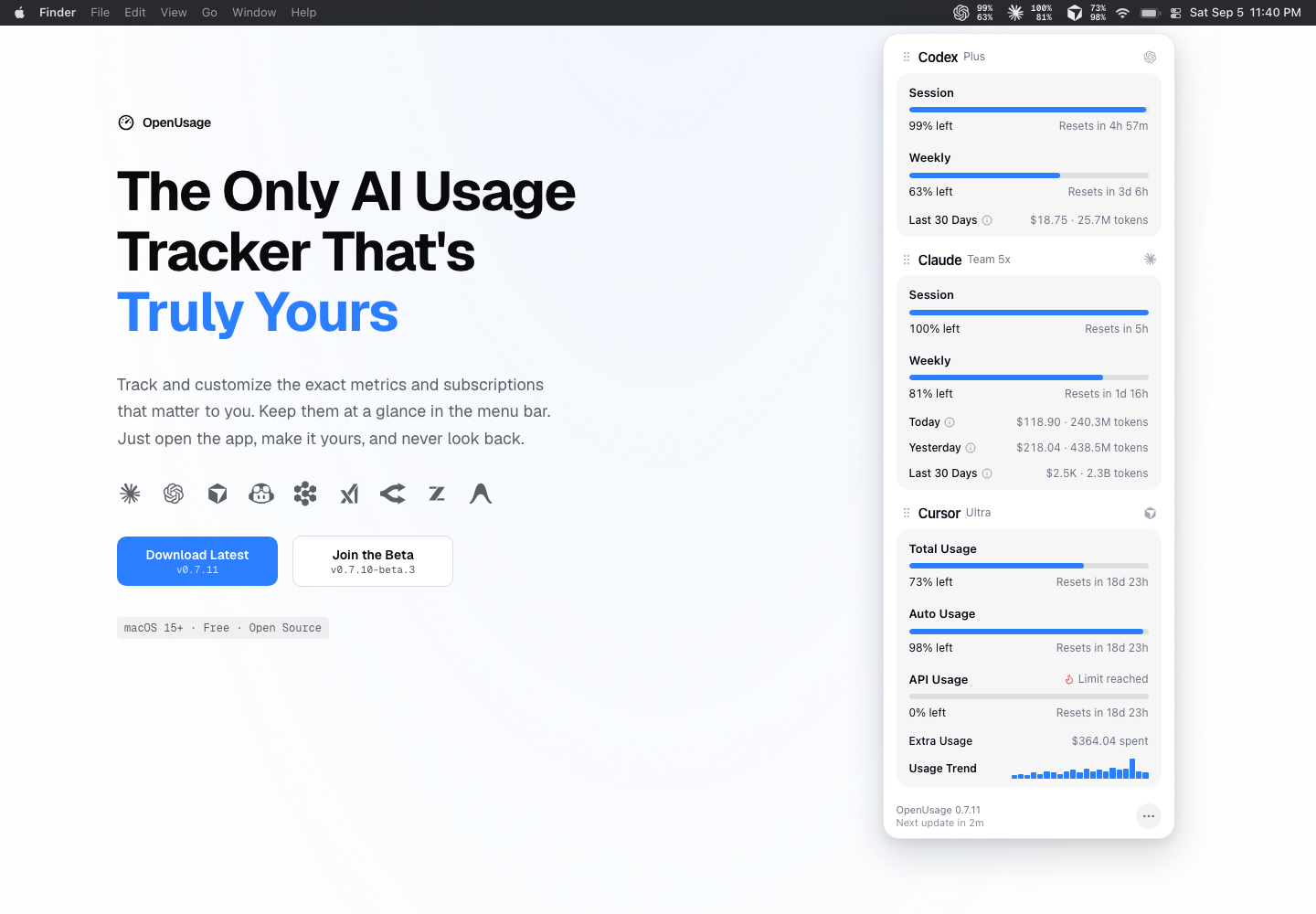Grab the drag handle beside Codex

907,57
